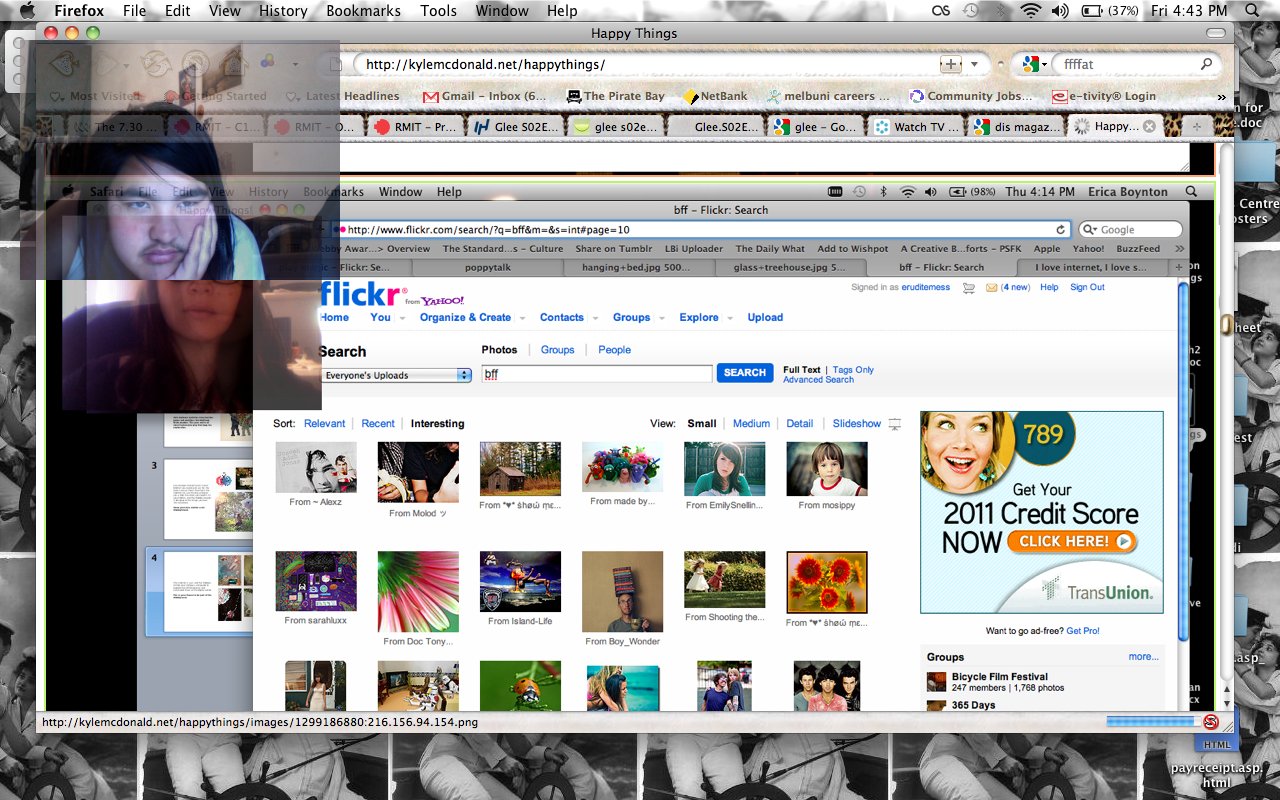
Task: Show more bookmarks with the » chevron
Action: click(1221, 97)
